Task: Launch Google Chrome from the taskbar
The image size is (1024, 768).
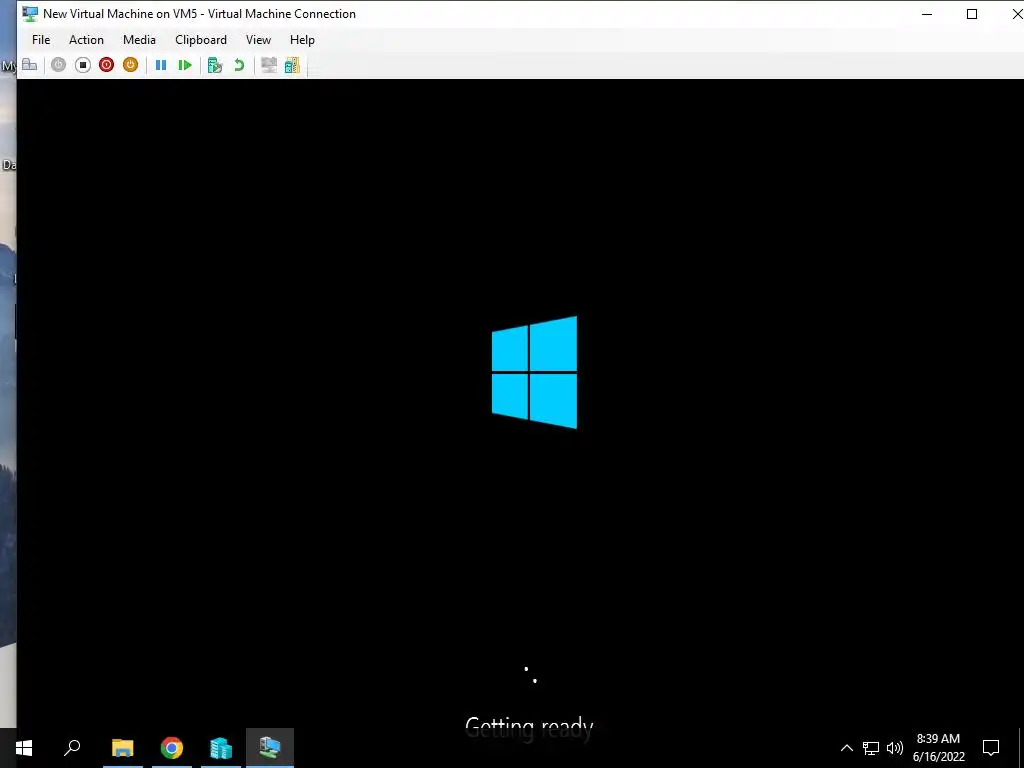Action: pos(172,748)
